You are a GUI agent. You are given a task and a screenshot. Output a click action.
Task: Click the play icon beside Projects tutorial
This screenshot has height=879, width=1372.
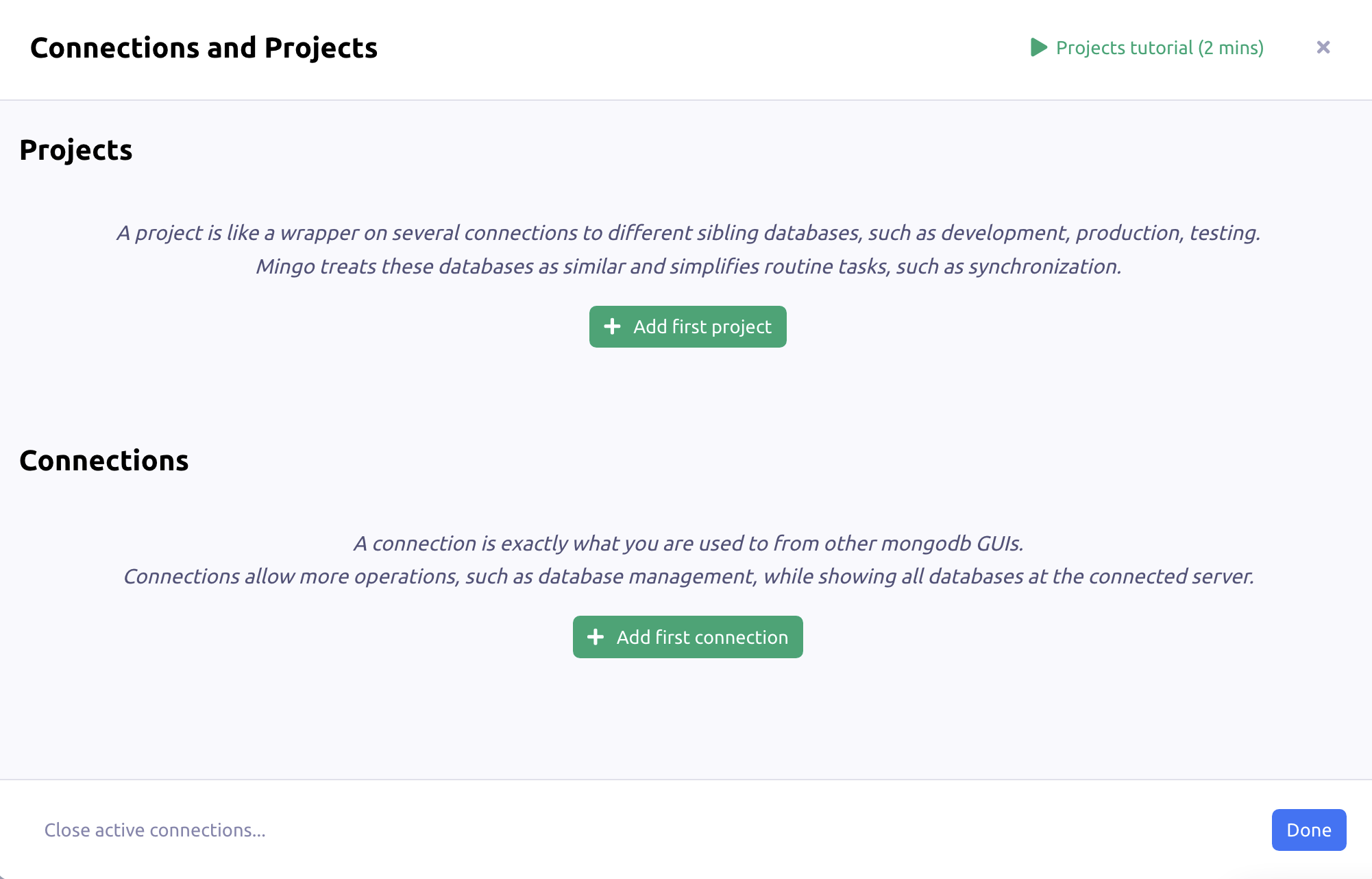(1039, 48)
